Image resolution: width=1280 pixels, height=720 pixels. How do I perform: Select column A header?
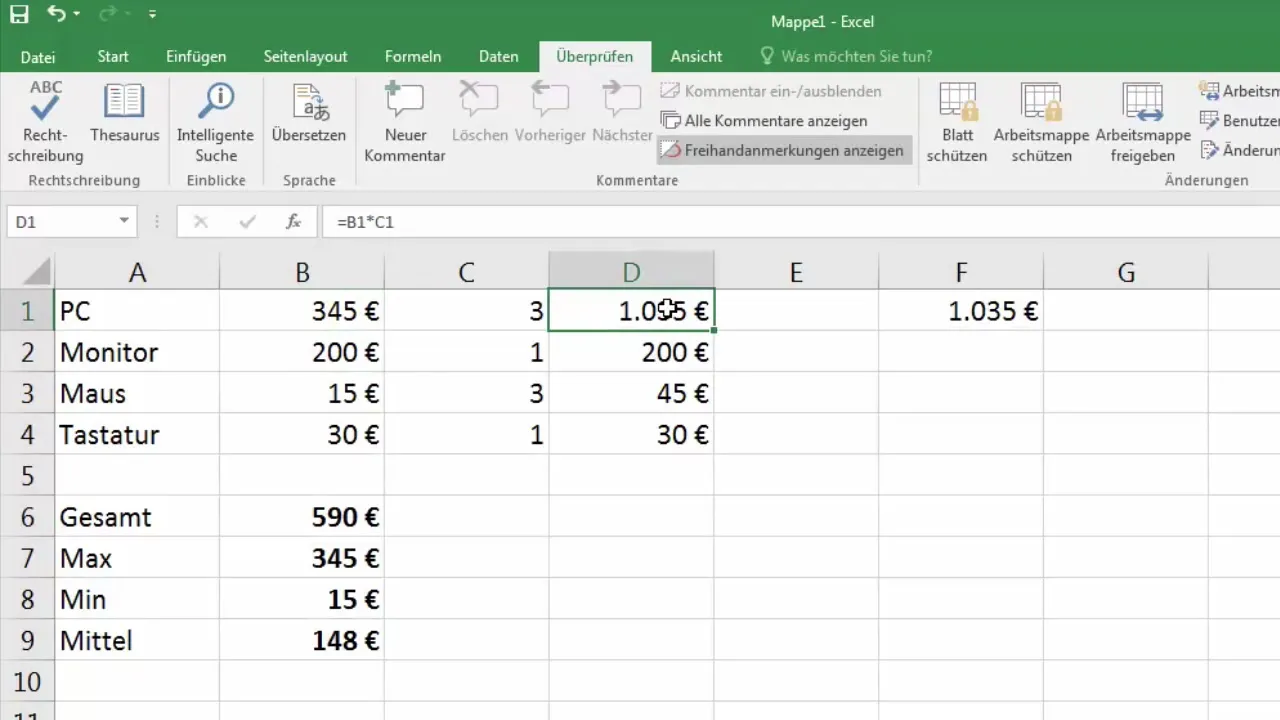(137, 272)
